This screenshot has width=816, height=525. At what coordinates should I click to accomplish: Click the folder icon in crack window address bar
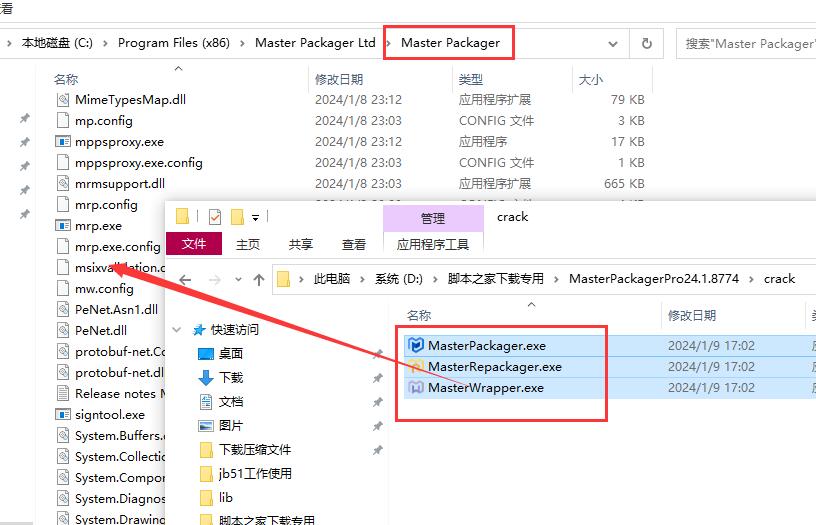point(283,279)
